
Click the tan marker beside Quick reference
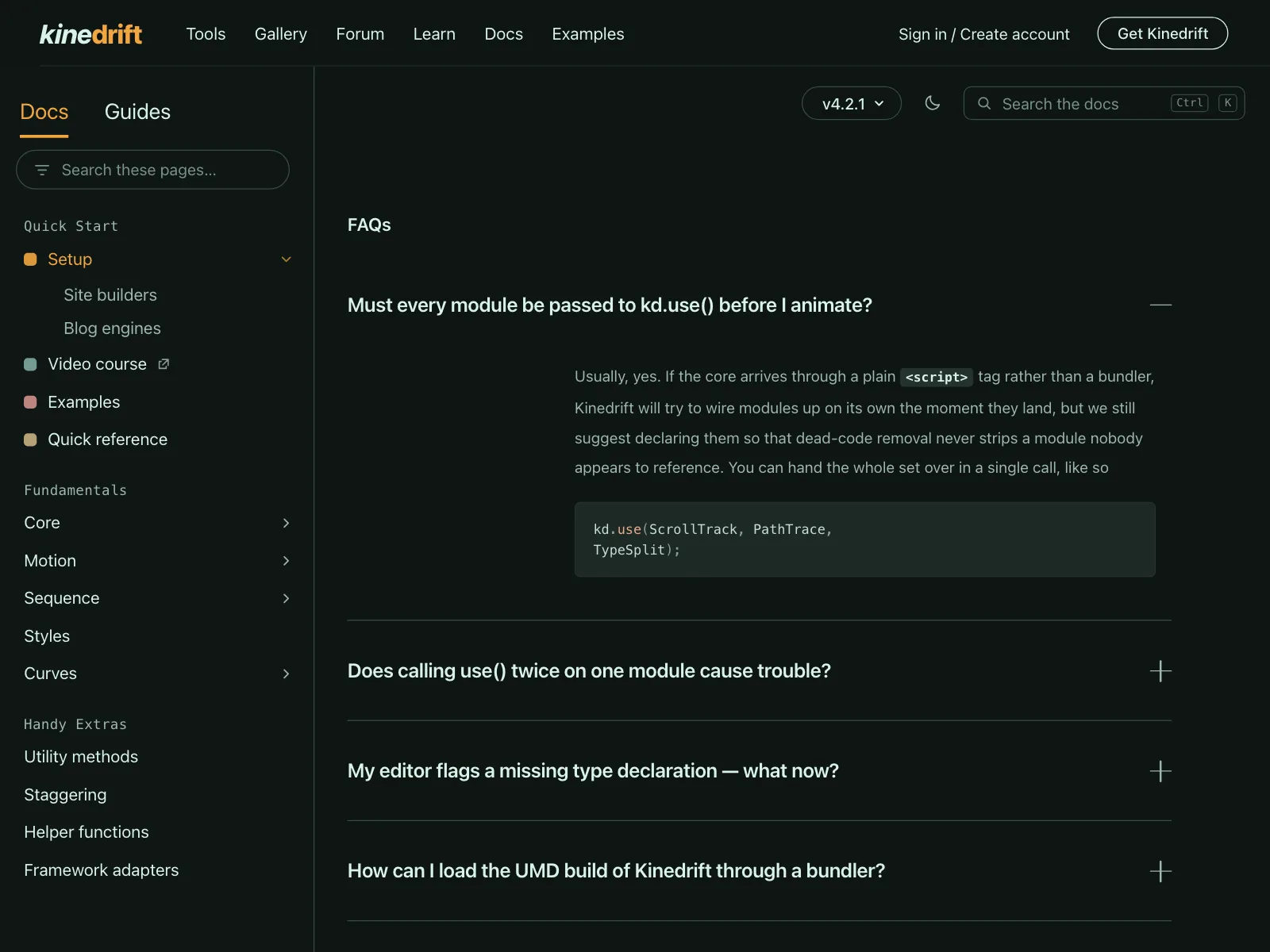click(30, 440)
